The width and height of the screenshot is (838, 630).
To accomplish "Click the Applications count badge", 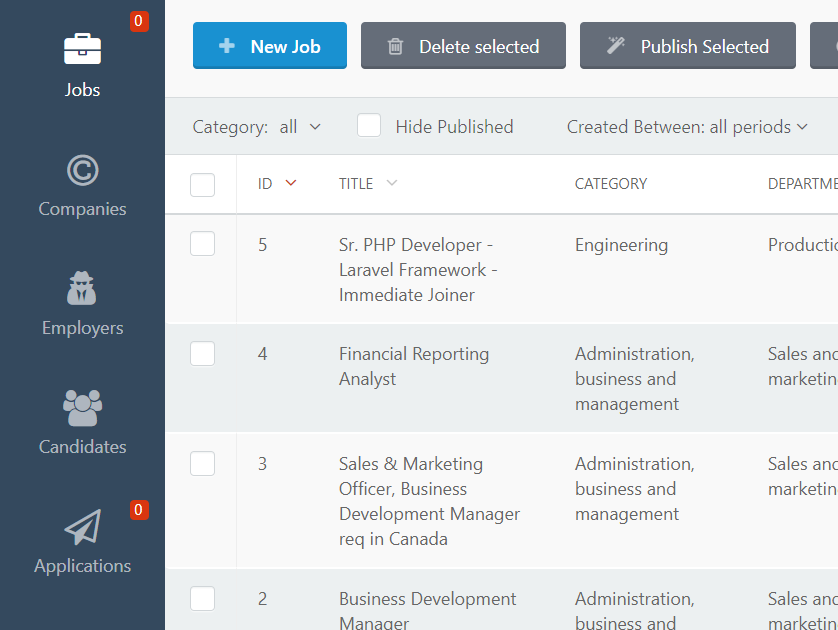I will (x=139, y=510).
